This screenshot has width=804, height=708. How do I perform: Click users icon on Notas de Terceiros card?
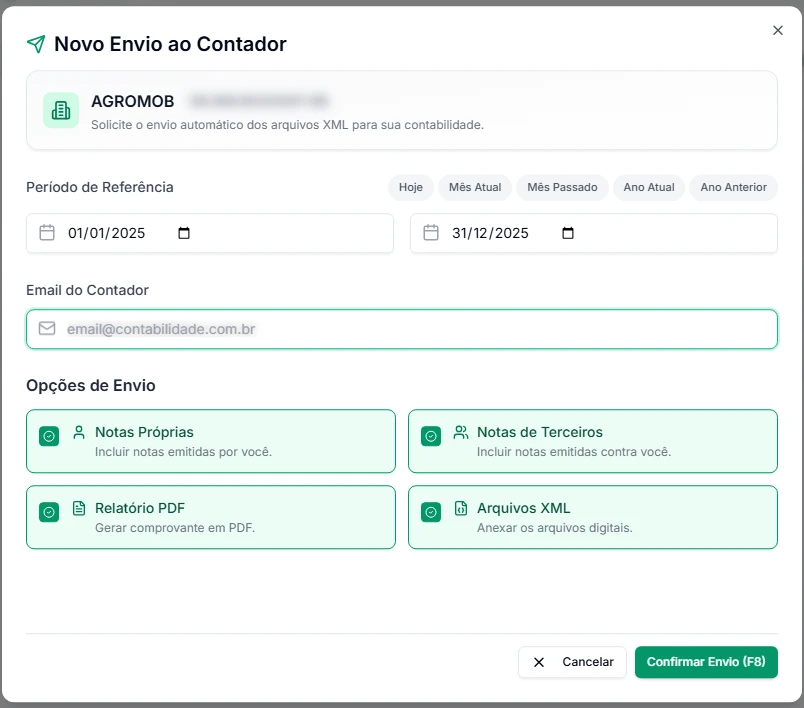pyautogui.click(x=461, y=432)
